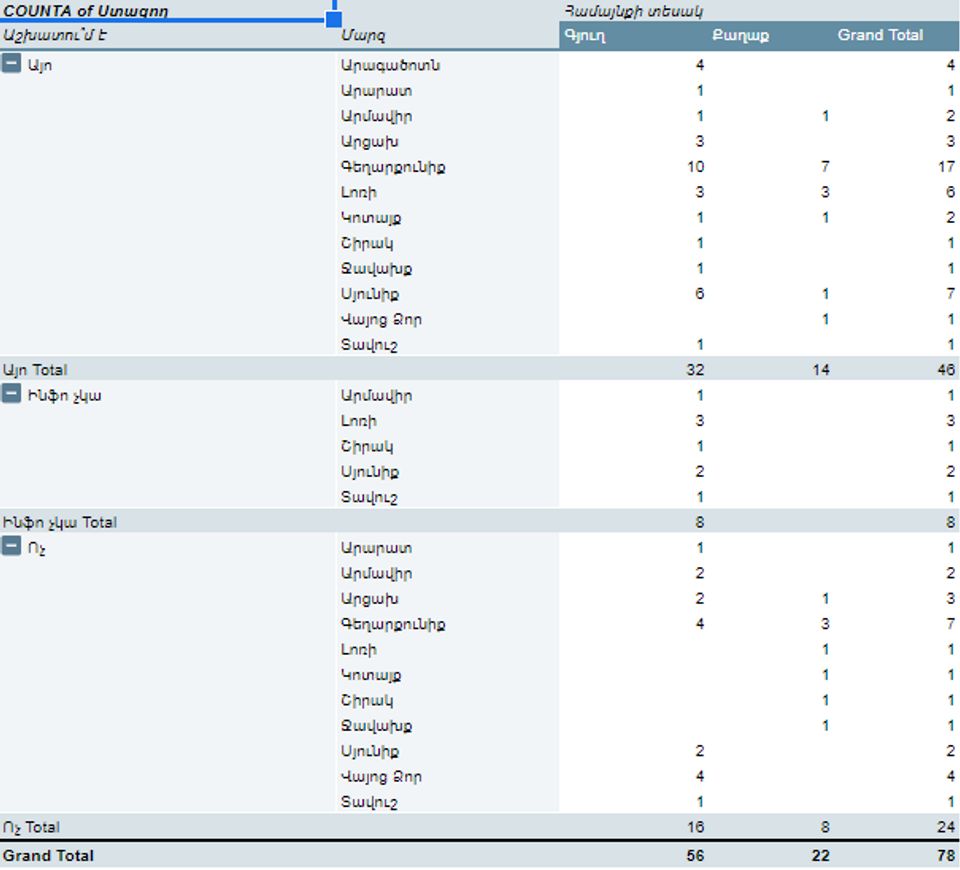Select the Ինֆո չկա group label text
The width and height of the screenshot is (960, 870).
(64, 396)
